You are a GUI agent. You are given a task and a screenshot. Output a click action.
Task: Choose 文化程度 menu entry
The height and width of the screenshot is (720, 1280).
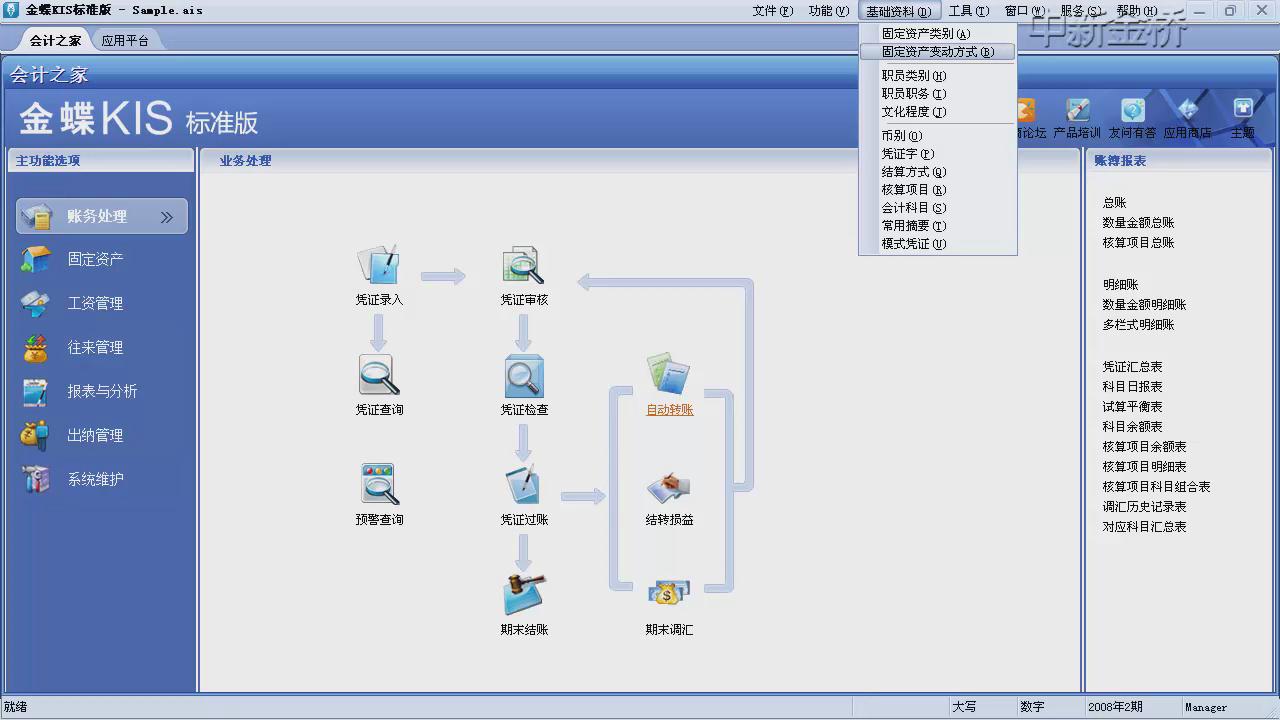[x=938, y=112]
